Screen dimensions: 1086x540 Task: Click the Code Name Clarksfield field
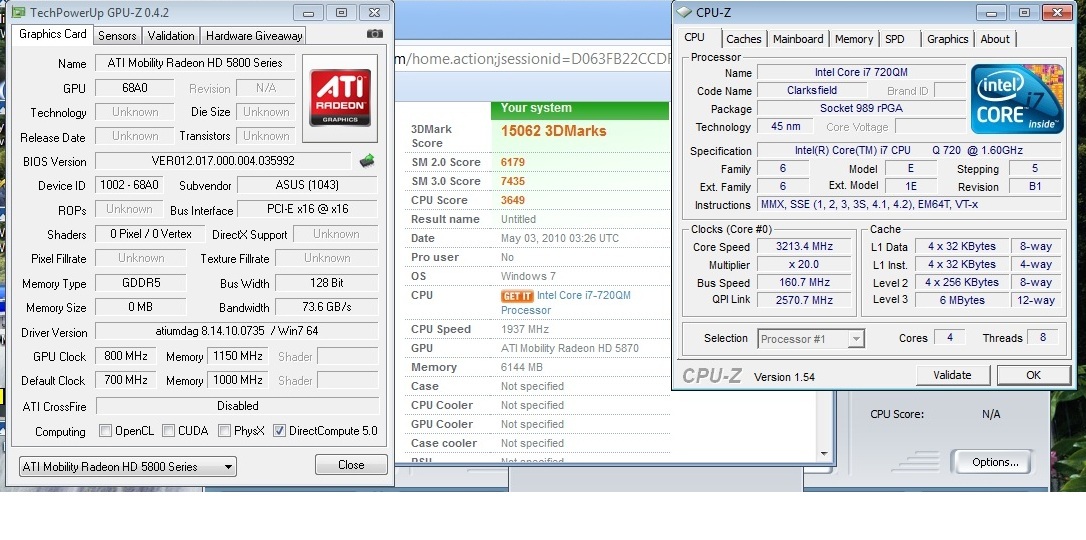tap(812, 91)
